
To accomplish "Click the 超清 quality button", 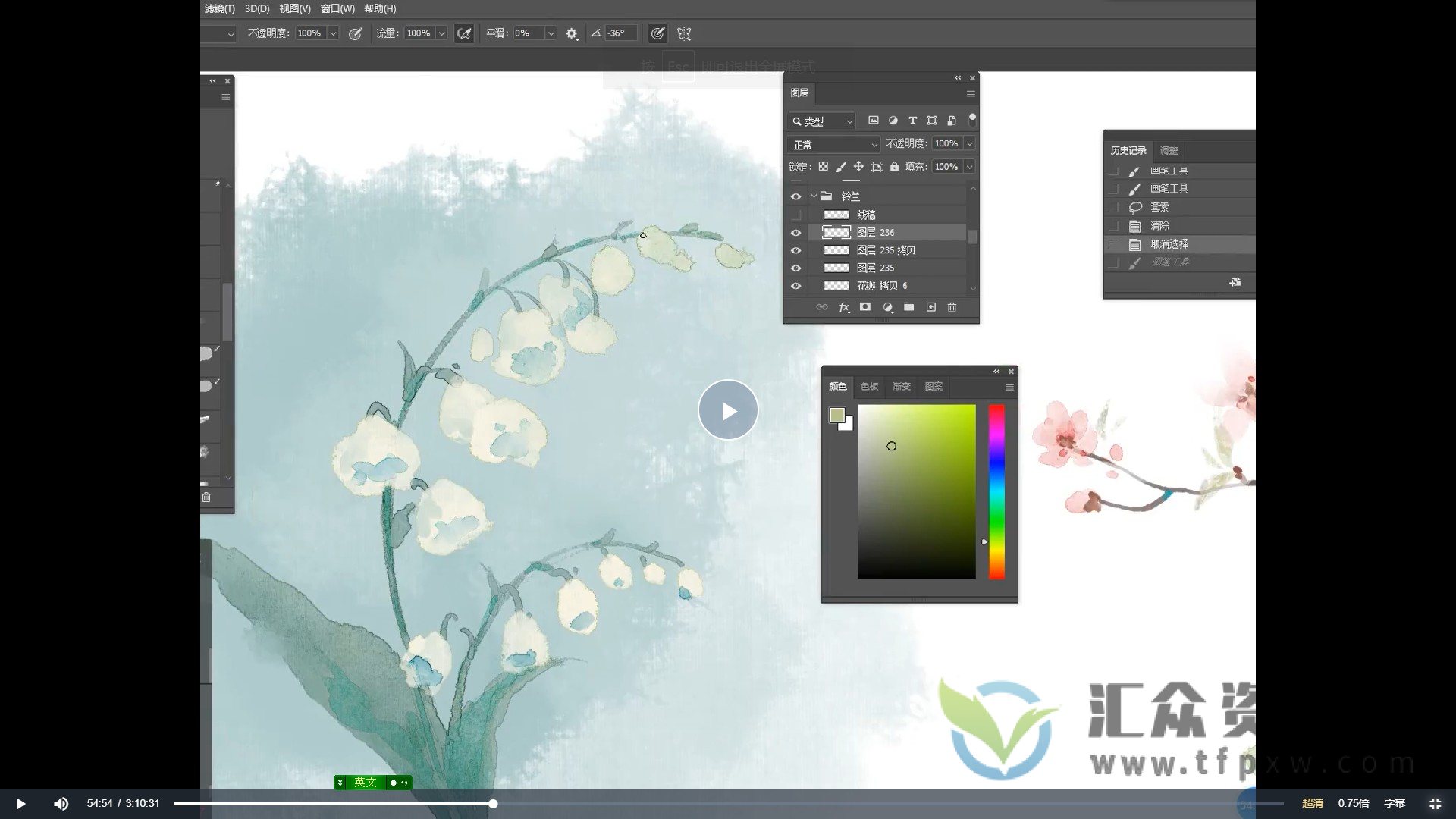I will click(x=1312, y=803).
